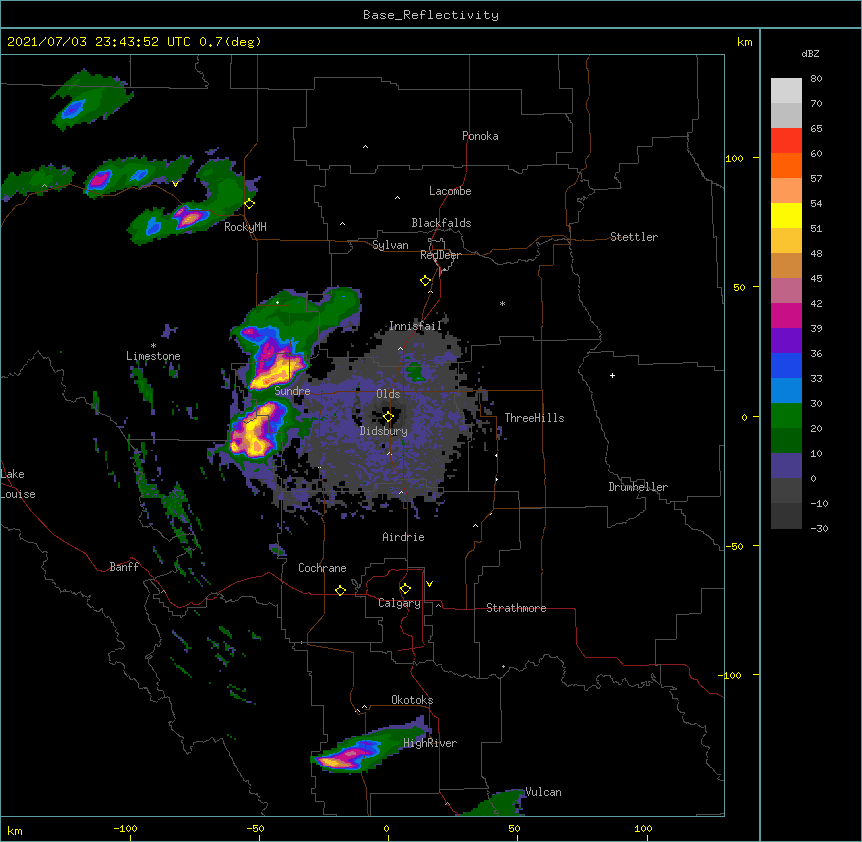Click the Ponoka city label
This screenshot has height=842, width=862.
[480, 136]
